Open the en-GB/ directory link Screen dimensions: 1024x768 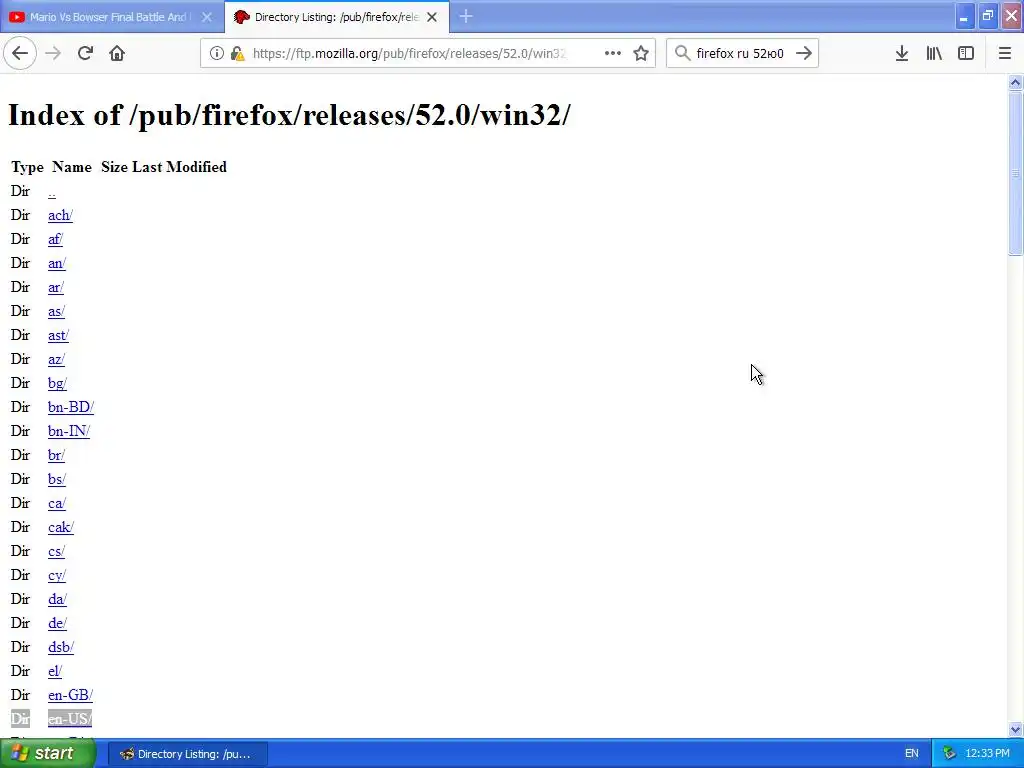tap(71, 695)
